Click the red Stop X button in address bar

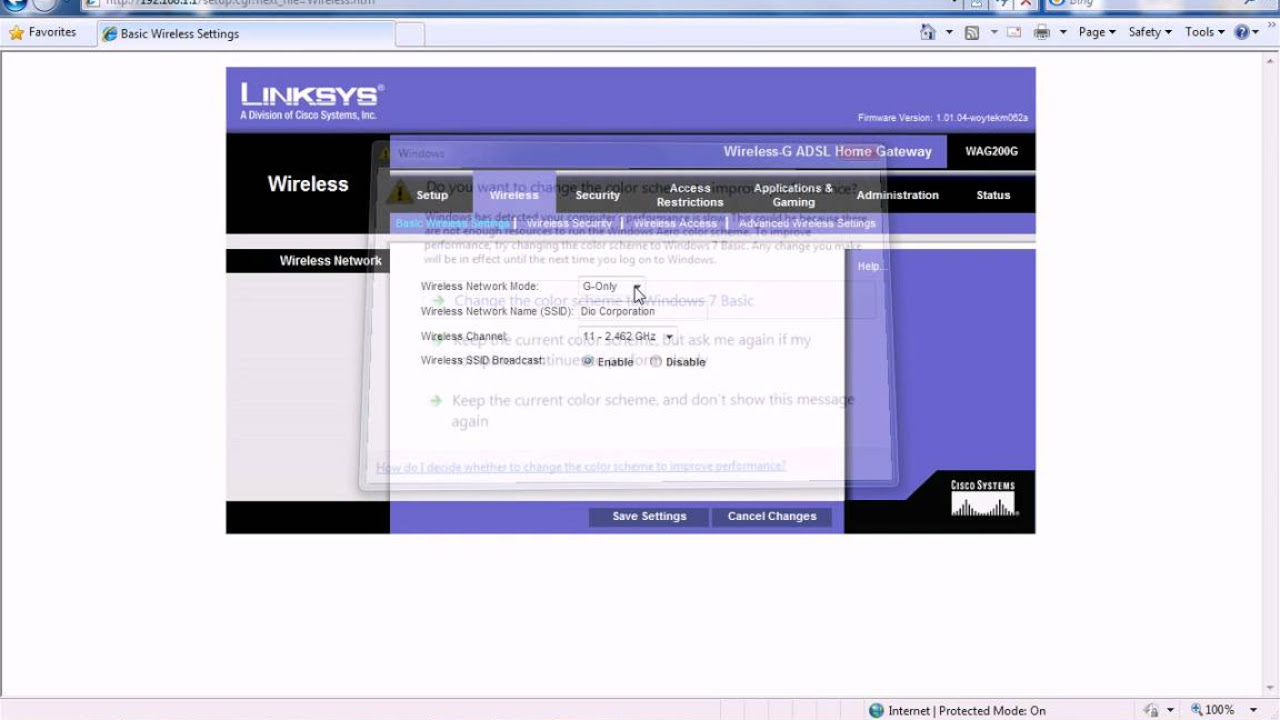[1024, 4]
